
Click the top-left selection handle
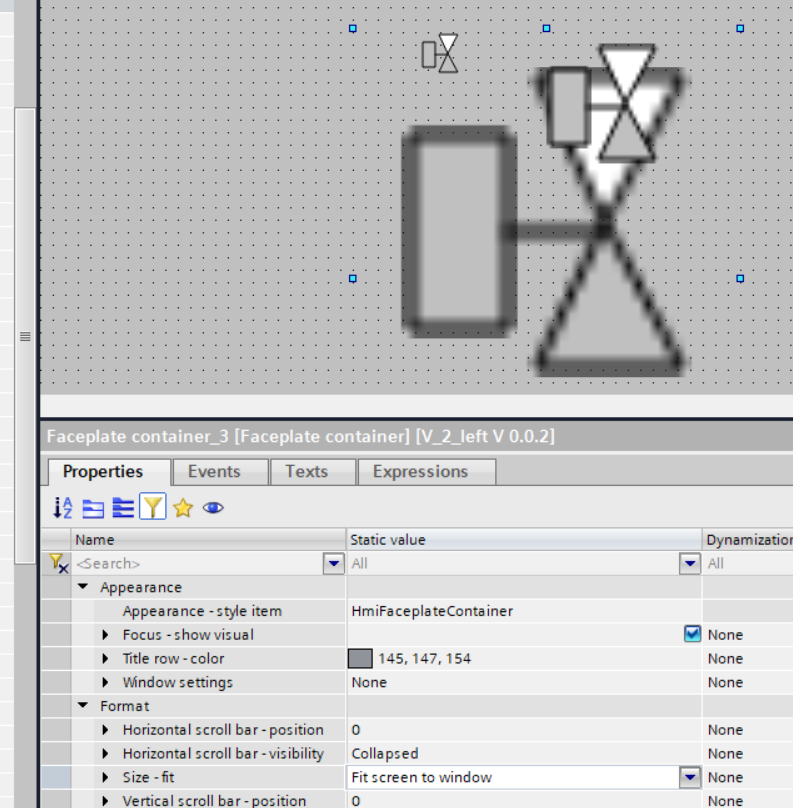(352, 28)
